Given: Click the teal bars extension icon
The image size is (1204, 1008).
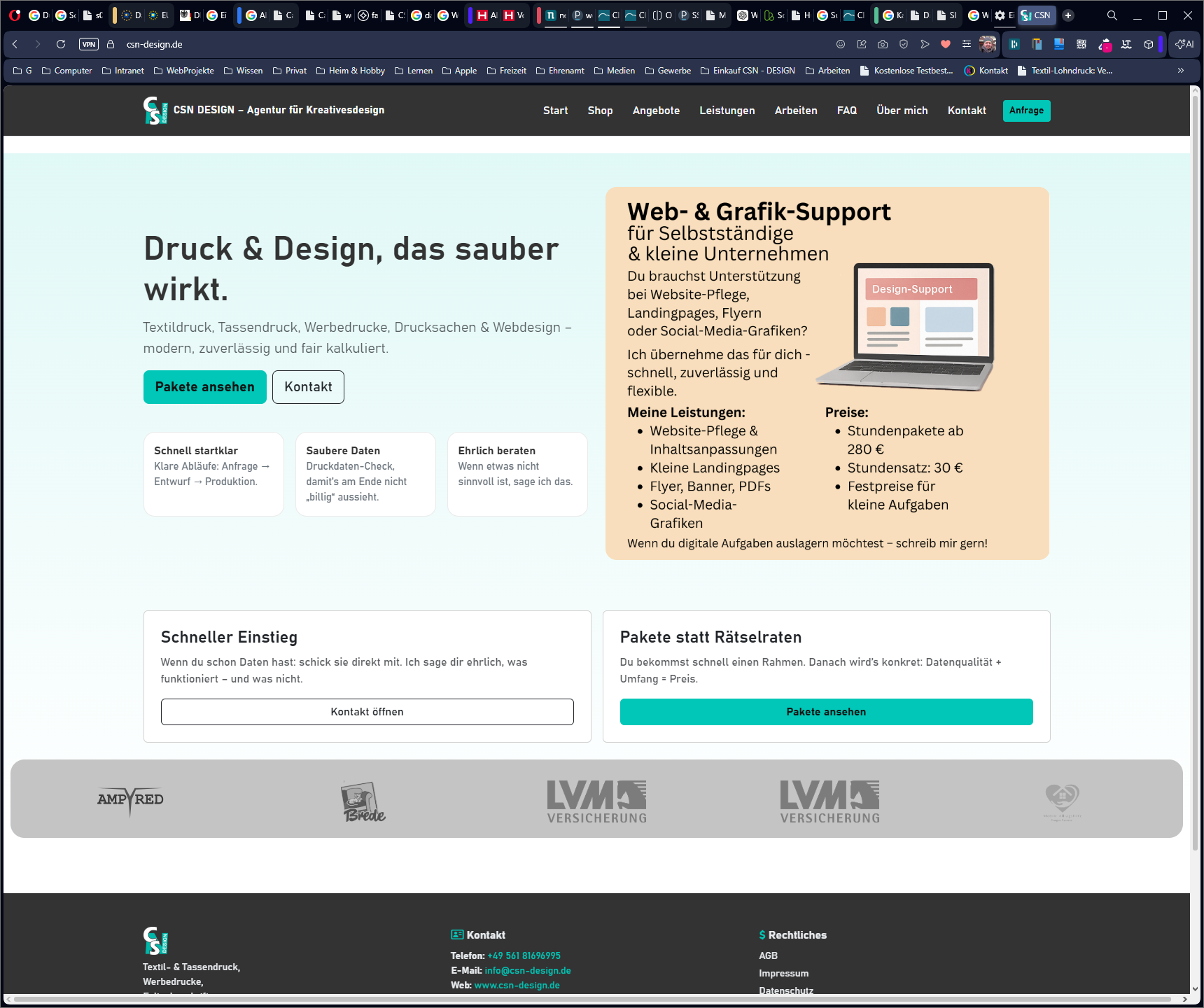Looking at the screenshot, I should (1014, 44).
